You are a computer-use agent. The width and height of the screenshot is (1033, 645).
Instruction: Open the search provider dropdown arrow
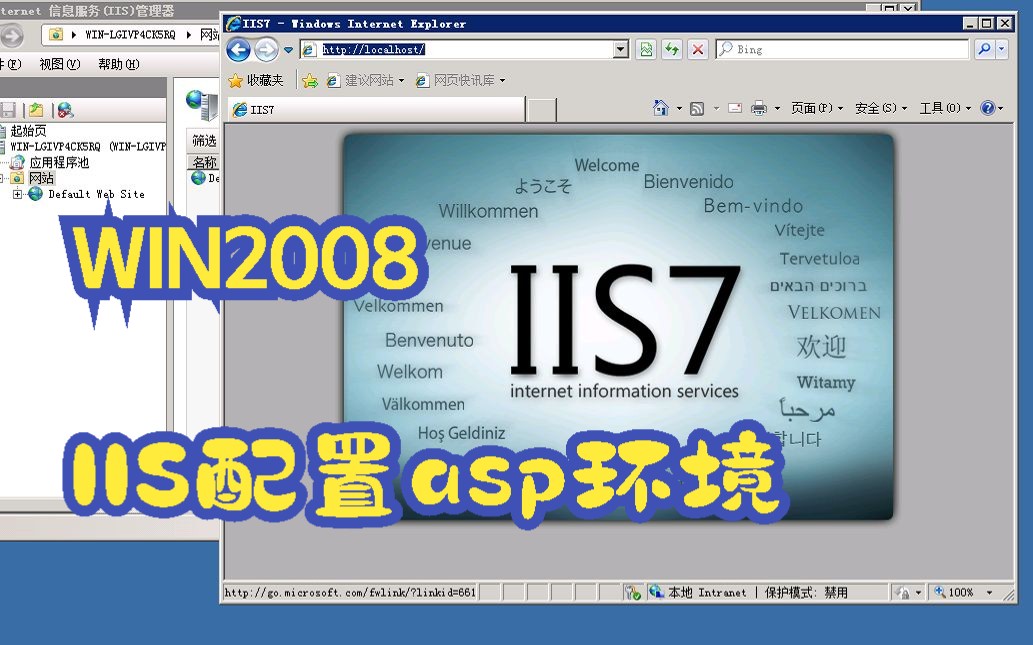1001,49
